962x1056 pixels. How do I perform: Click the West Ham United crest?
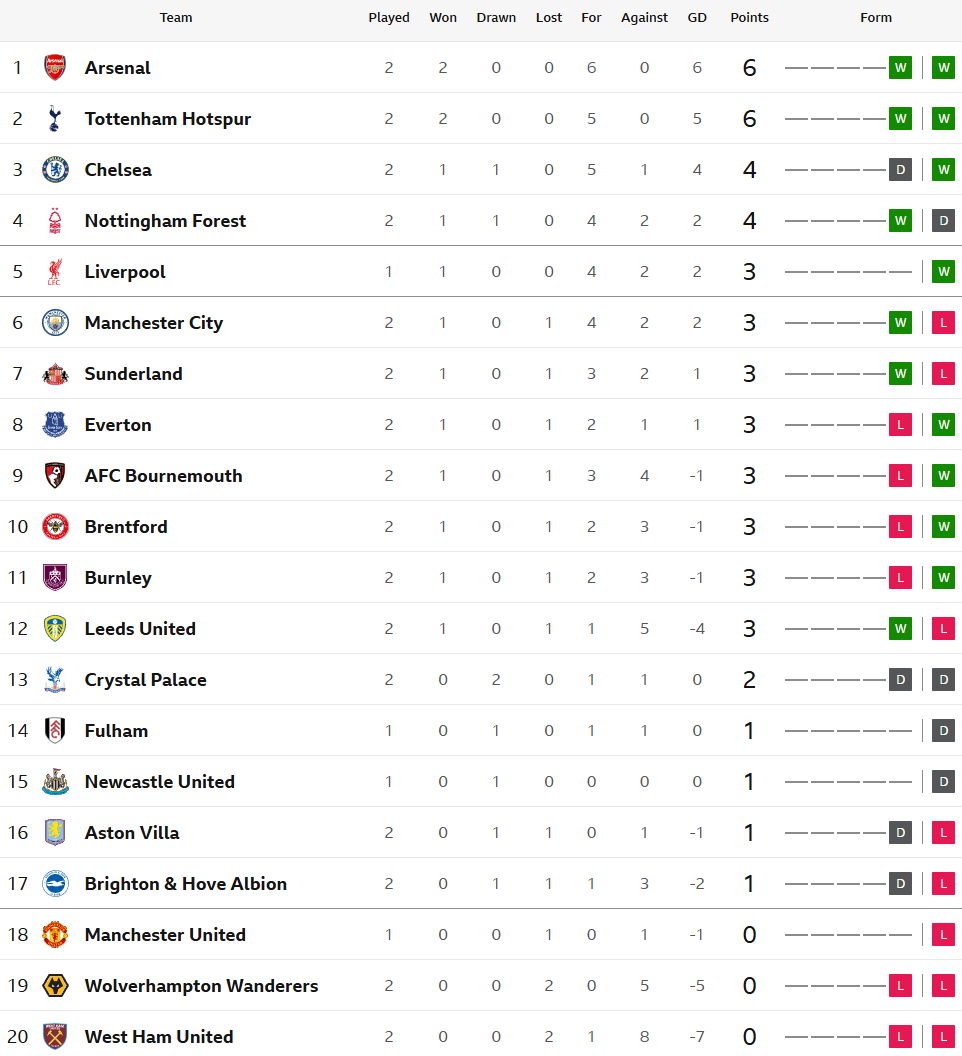55,1036
